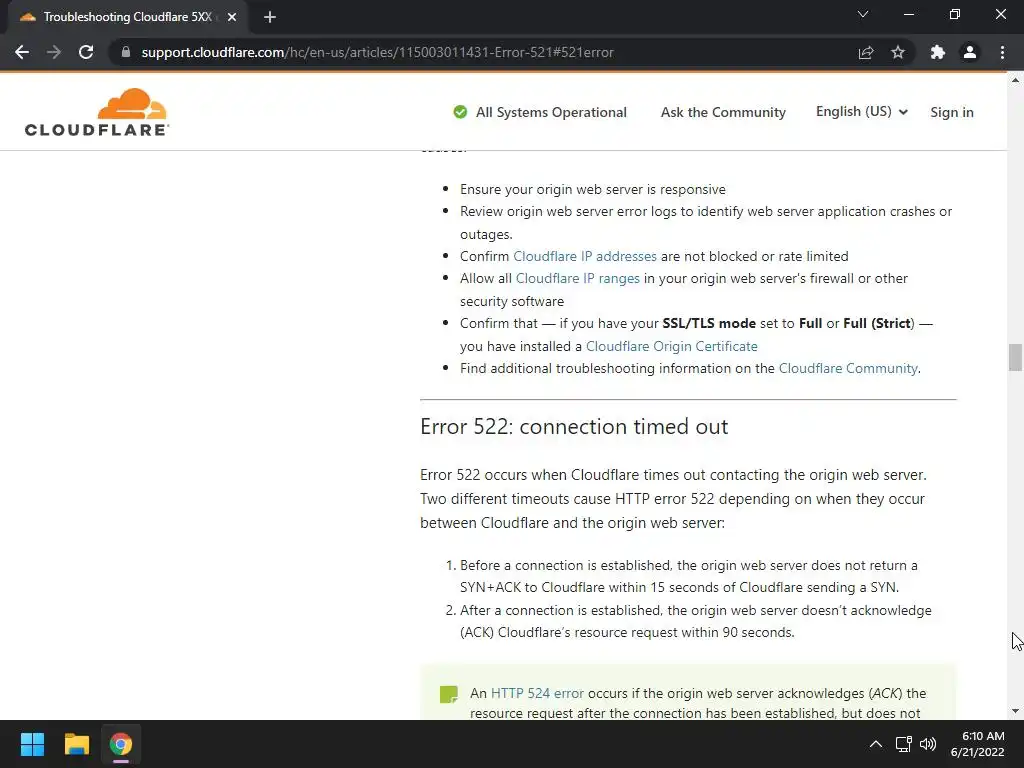Click Sign in
The height and width of the screenshot is (768, 1024).
pyautogui.click(x=952, y=112)
